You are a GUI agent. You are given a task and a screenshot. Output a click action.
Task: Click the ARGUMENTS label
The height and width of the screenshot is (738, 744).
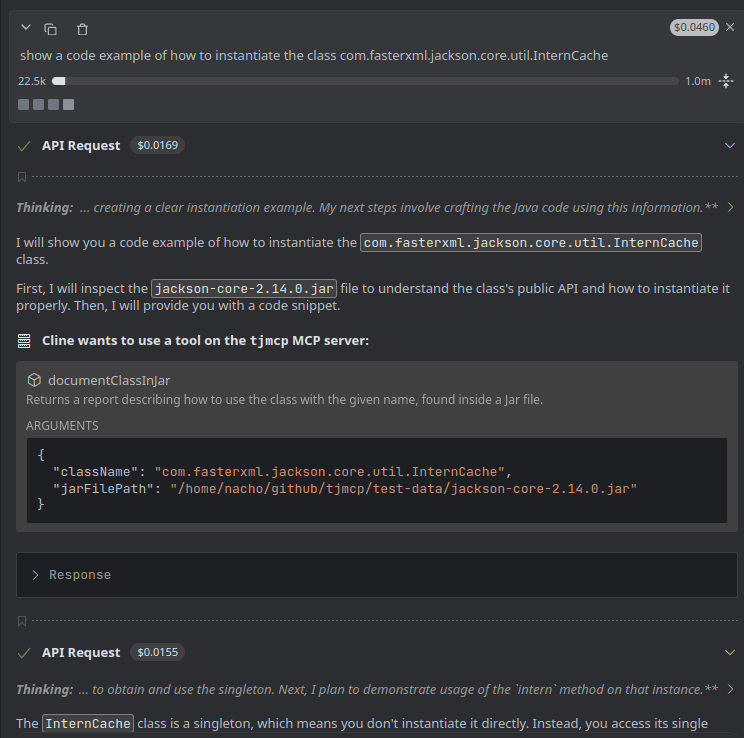62,426
